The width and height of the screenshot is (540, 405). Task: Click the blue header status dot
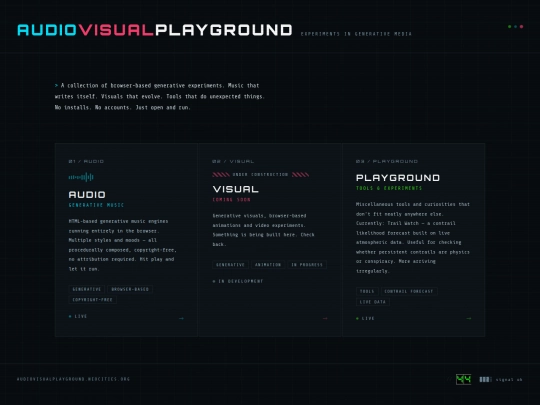(516, 27)
